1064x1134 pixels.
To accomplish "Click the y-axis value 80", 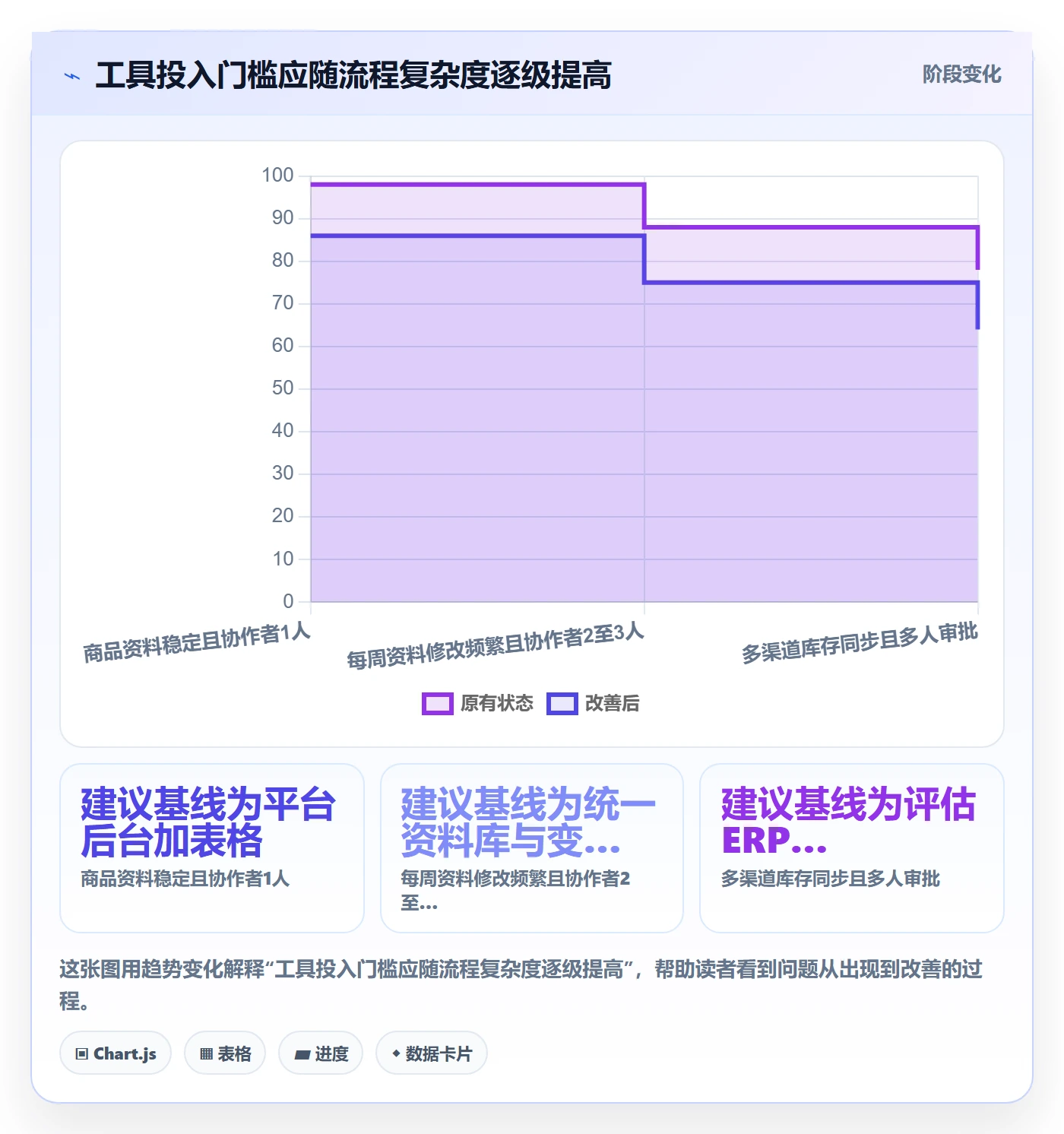I will (283, 261).
